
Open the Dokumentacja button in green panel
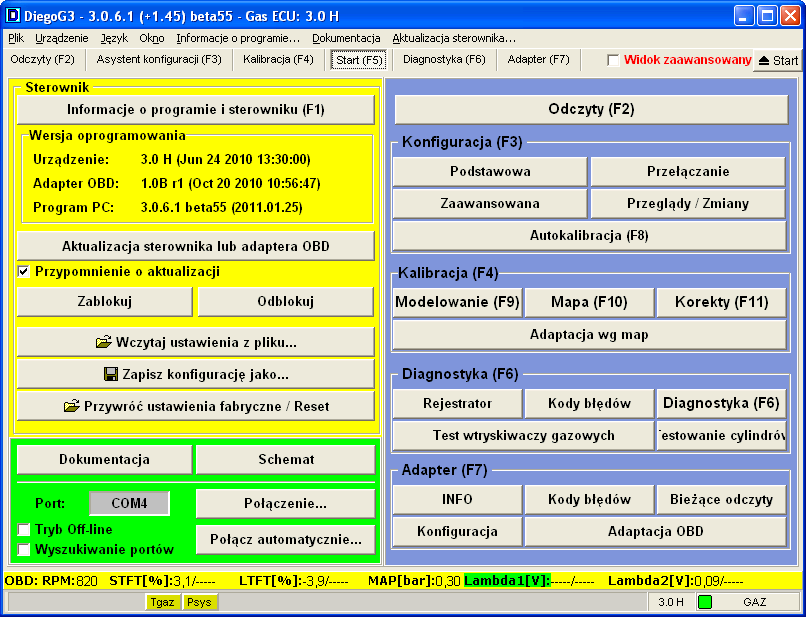104,459
